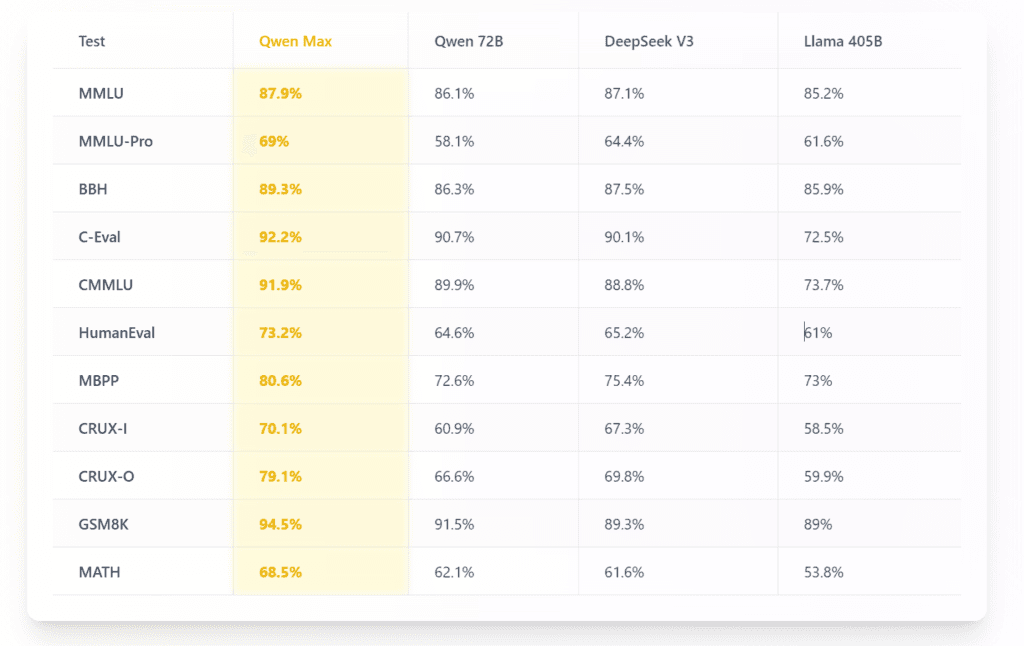Screen dimensions: 1024x646
Task: Select Qwen 72B CRUX-O score 66.6%
Action: click(x=454, y=476)
